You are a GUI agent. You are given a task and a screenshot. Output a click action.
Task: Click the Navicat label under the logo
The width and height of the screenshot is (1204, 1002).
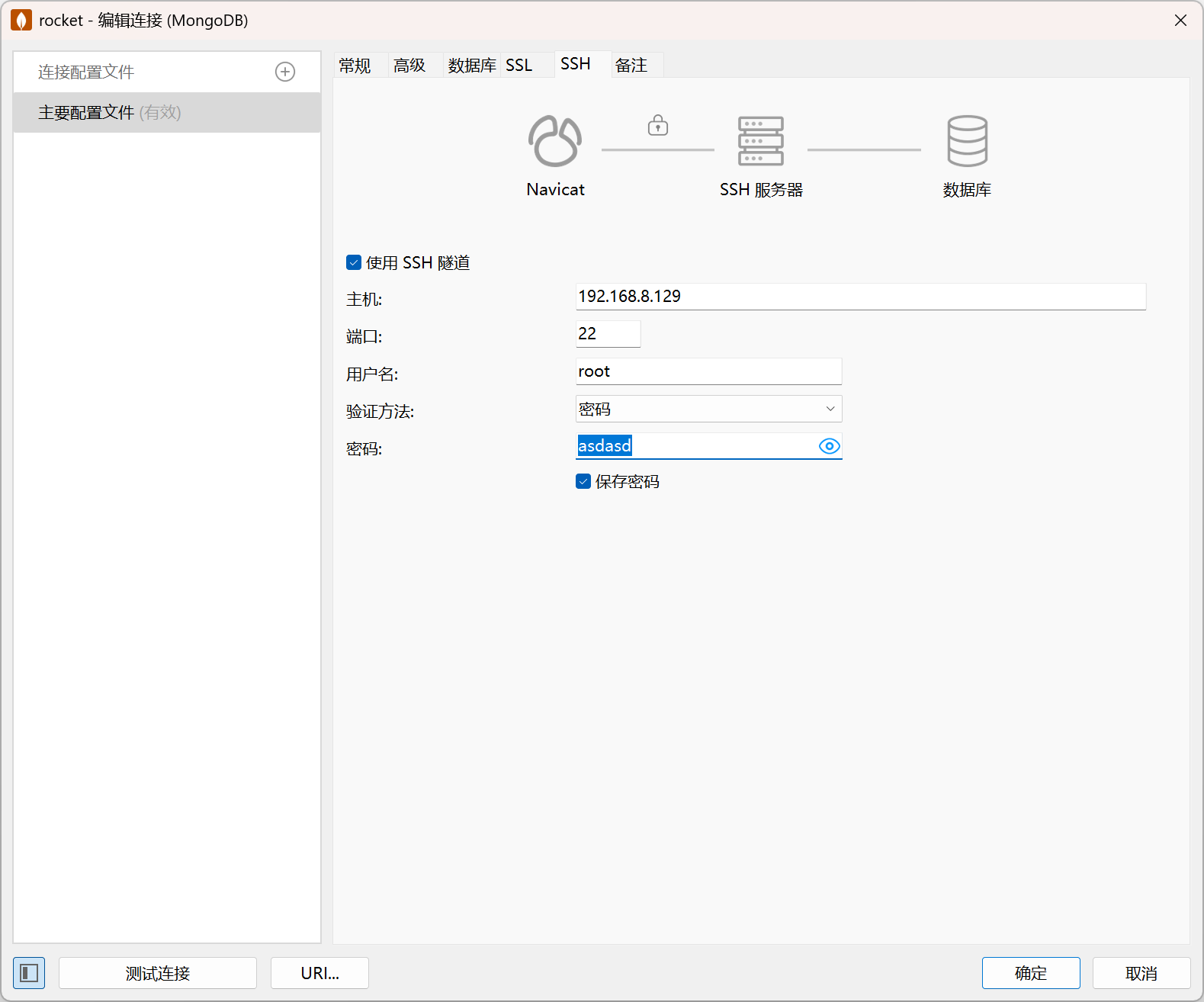pos(555,190)
